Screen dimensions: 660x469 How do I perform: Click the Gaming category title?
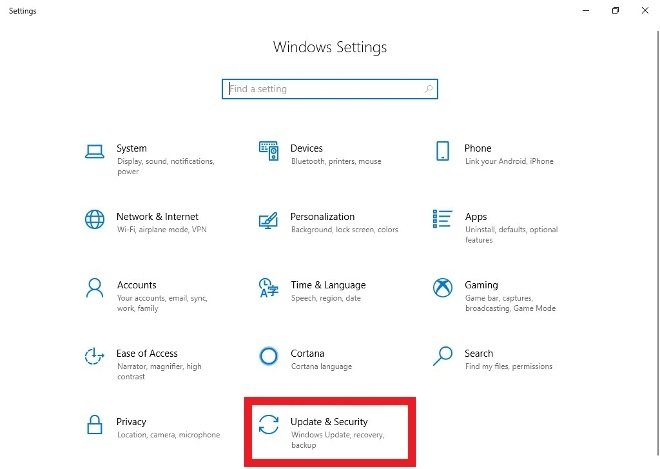point(481,285)
